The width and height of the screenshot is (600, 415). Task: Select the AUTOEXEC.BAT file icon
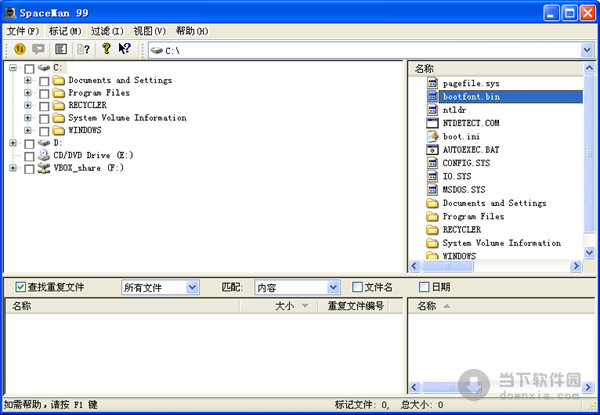coord(432,150)
